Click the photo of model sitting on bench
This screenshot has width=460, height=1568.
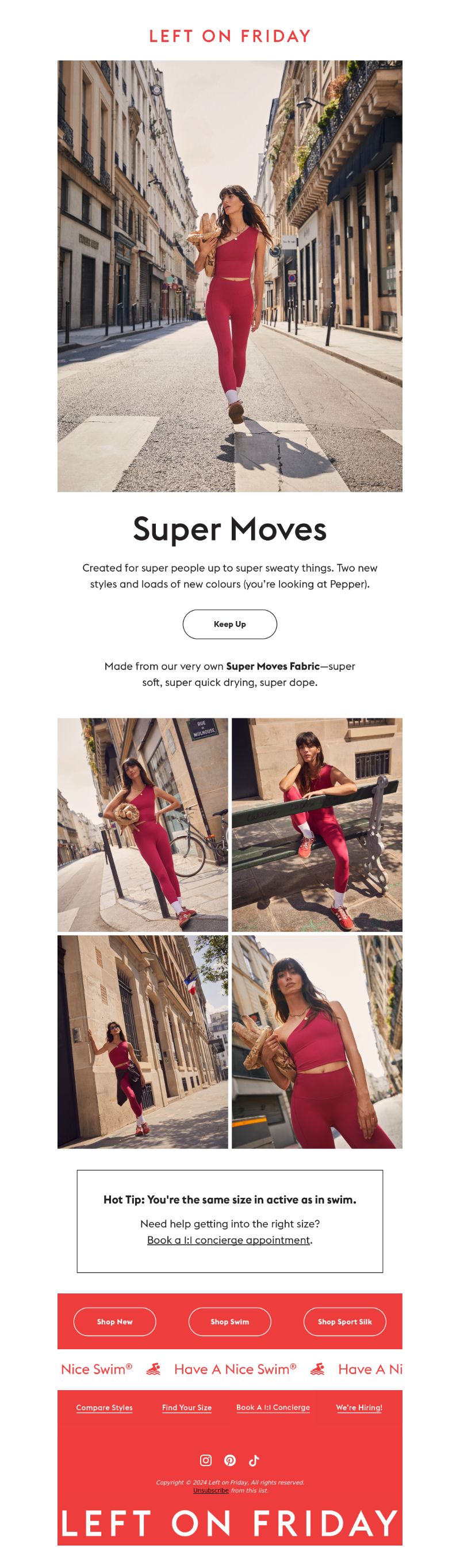pyautogui.click(x=317, y=824)
